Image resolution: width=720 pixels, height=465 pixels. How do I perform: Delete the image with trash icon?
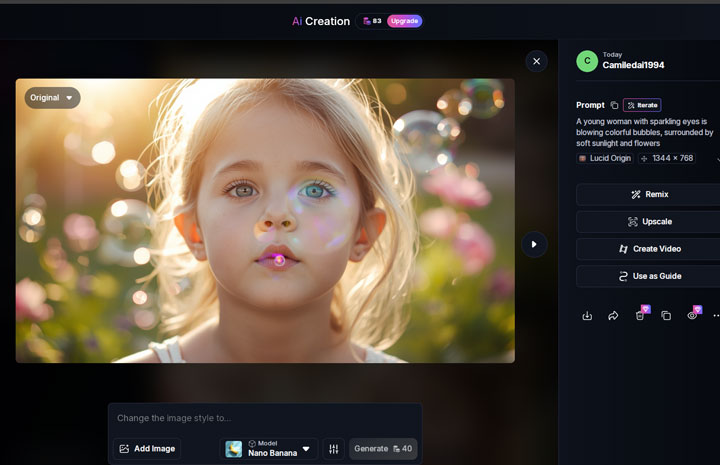pyautogui.click(x=640, y=316)
